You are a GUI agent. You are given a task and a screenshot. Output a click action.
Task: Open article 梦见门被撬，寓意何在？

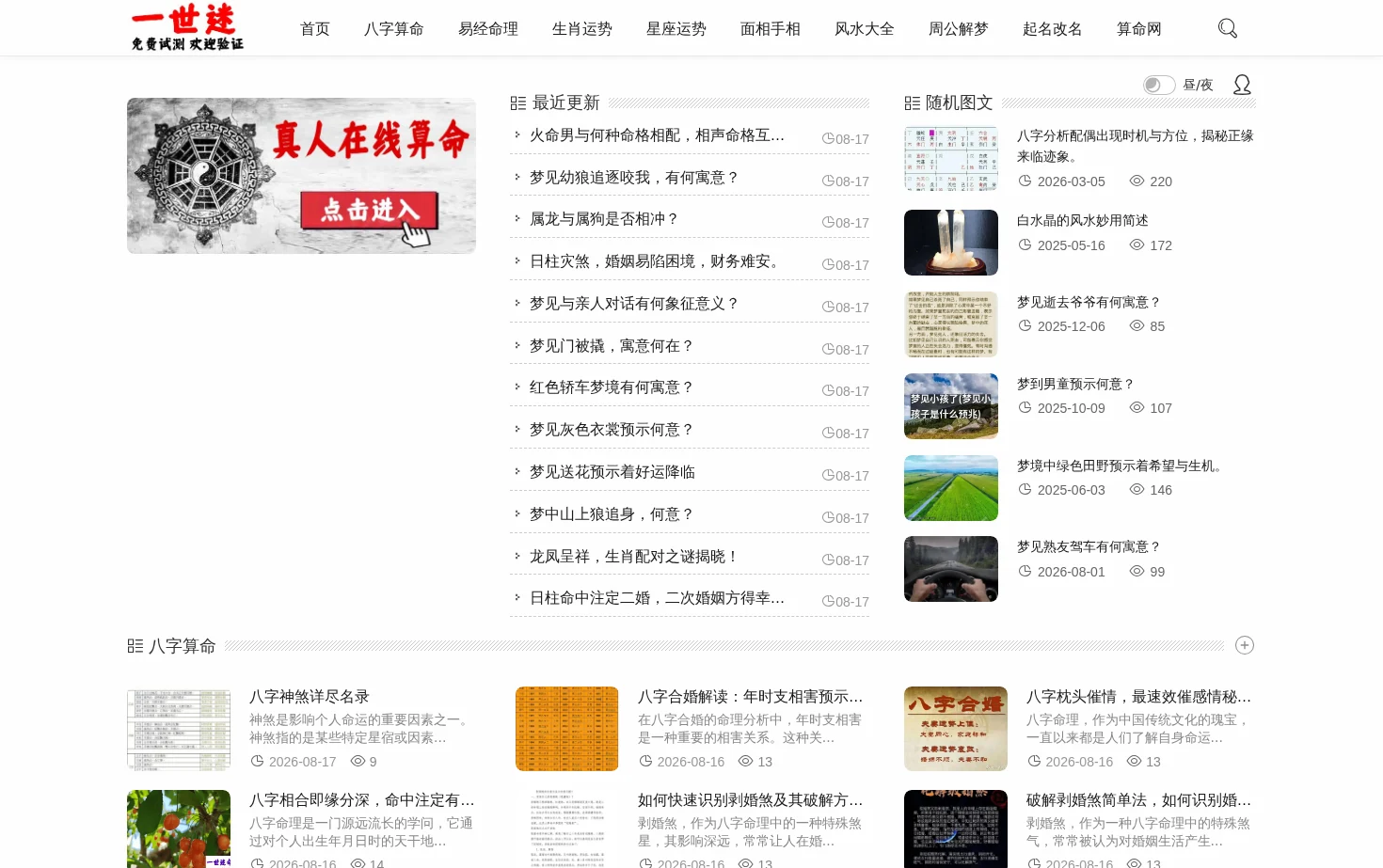pos(612,346)
